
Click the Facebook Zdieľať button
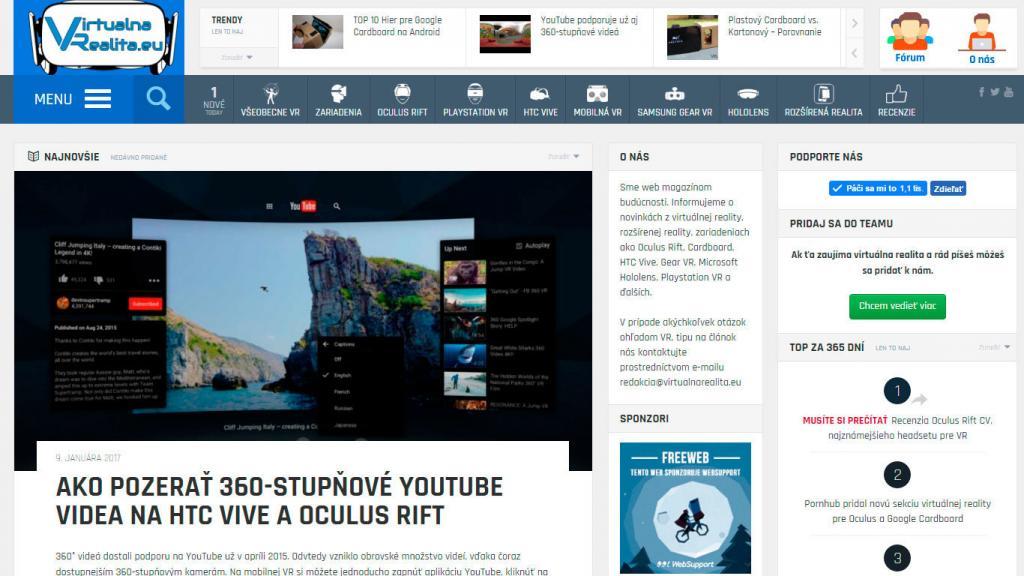[x=948, y=189]
